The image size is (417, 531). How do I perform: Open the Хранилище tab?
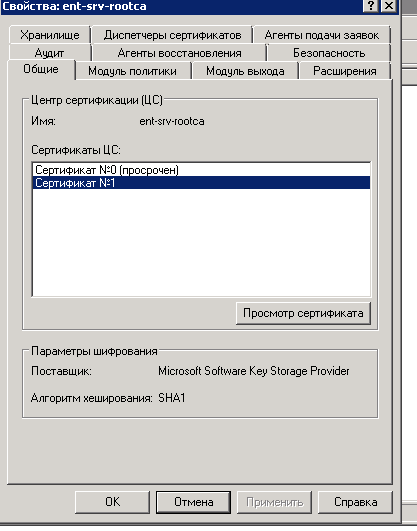[x=50, y=35]
